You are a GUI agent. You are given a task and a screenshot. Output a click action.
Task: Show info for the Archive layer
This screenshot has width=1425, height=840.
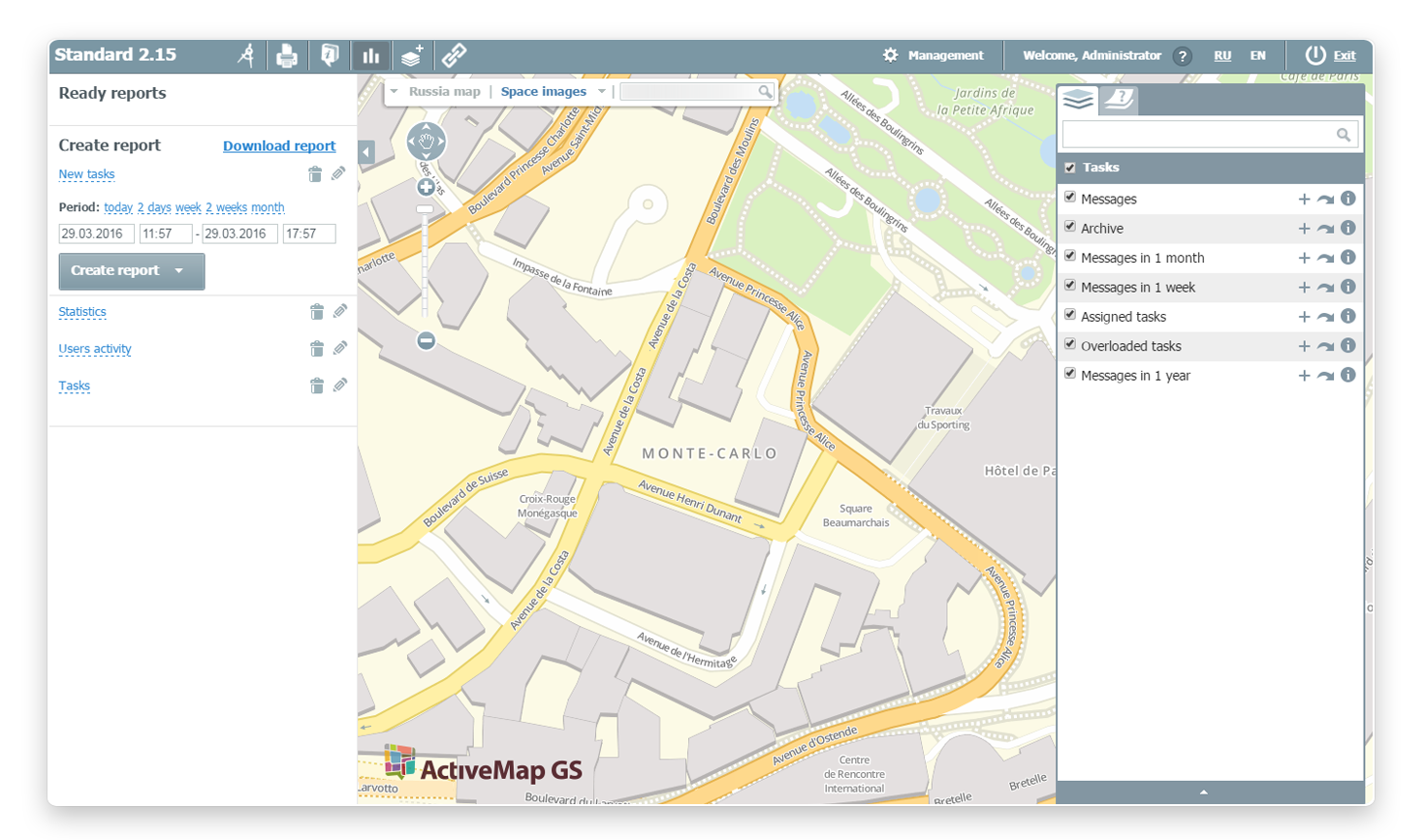pos(1347,229)
